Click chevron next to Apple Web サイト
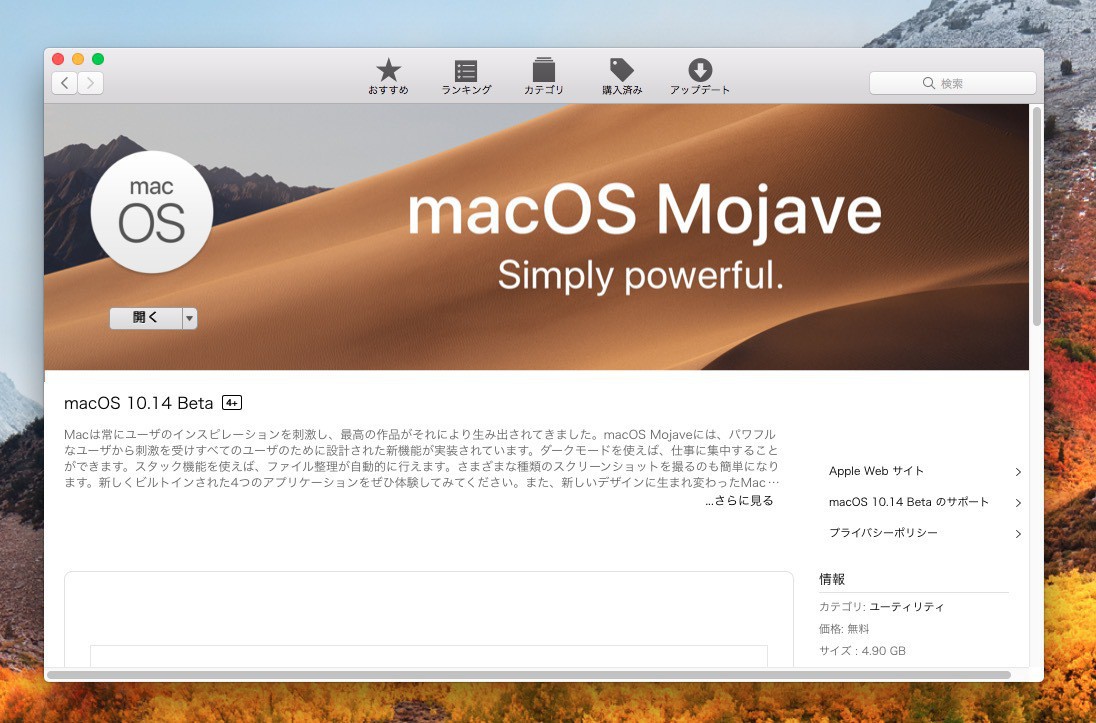The image size is (1096, 723). pyautogui.click(x=1018, y=472)
